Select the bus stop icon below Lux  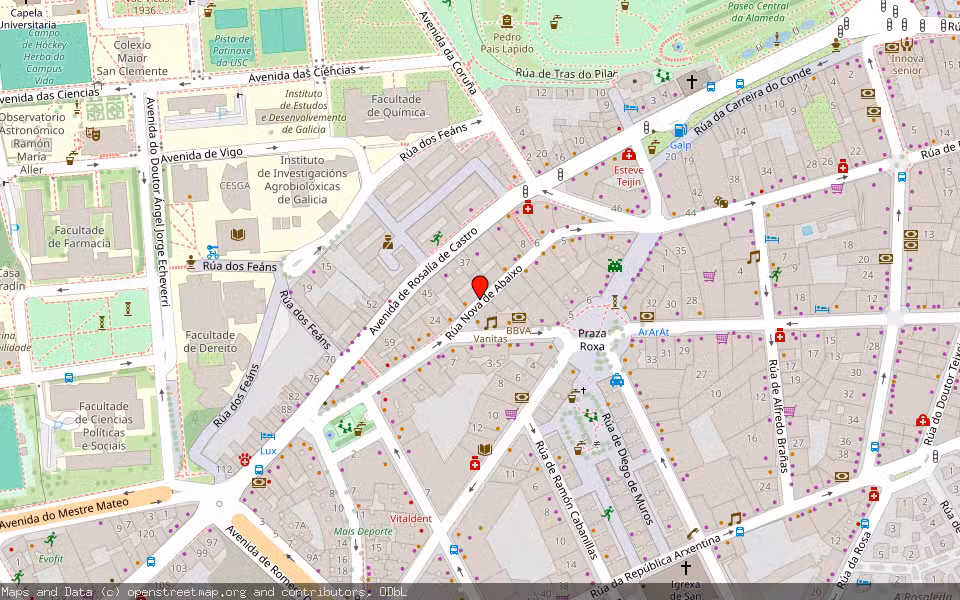[x=259, y=470]
